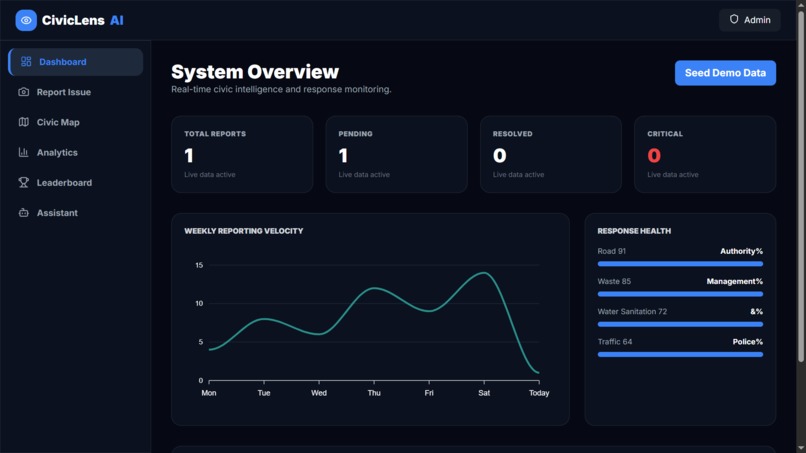Screen dimensions: 806x453
Task: Open the Assistant section
Action: coord(76,213)
